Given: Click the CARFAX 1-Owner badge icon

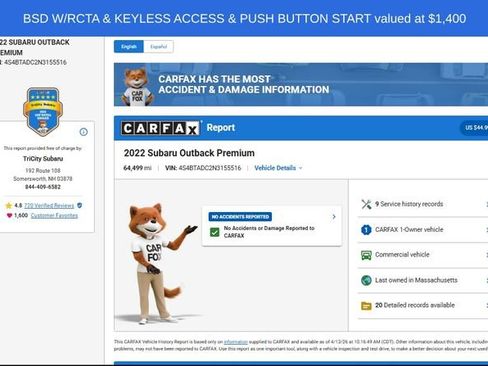Looking at the screenshot, I should point(366,230).
